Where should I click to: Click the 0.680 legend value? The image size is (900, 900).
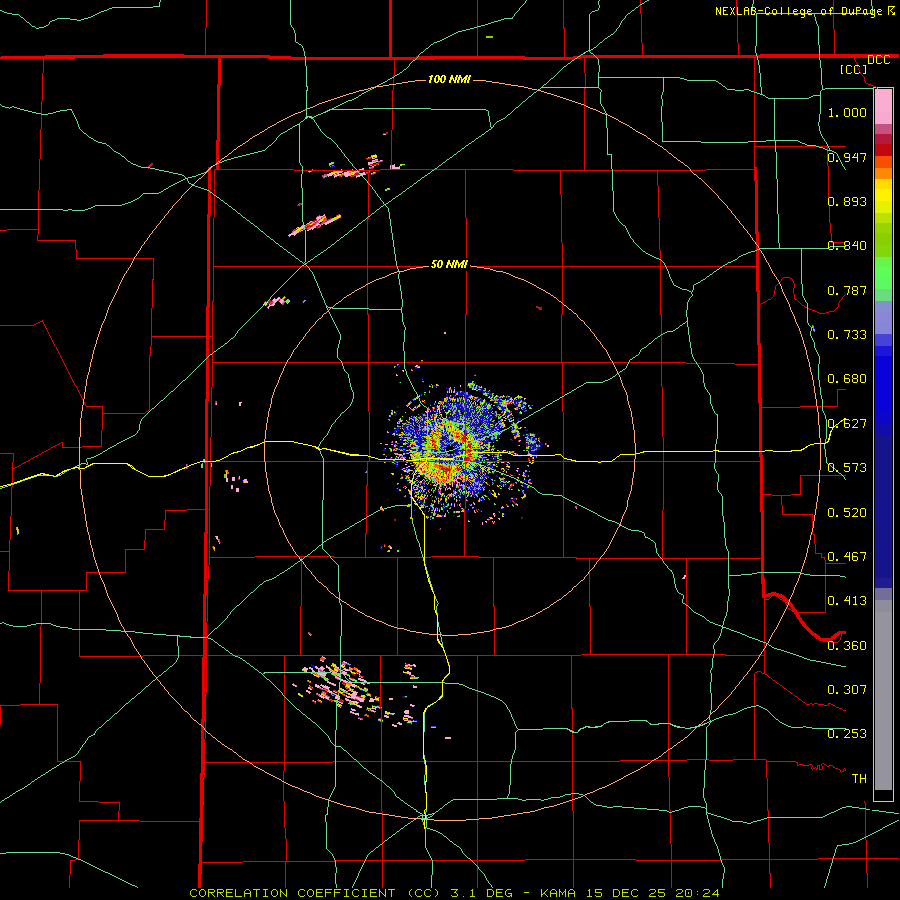point(847,379)
